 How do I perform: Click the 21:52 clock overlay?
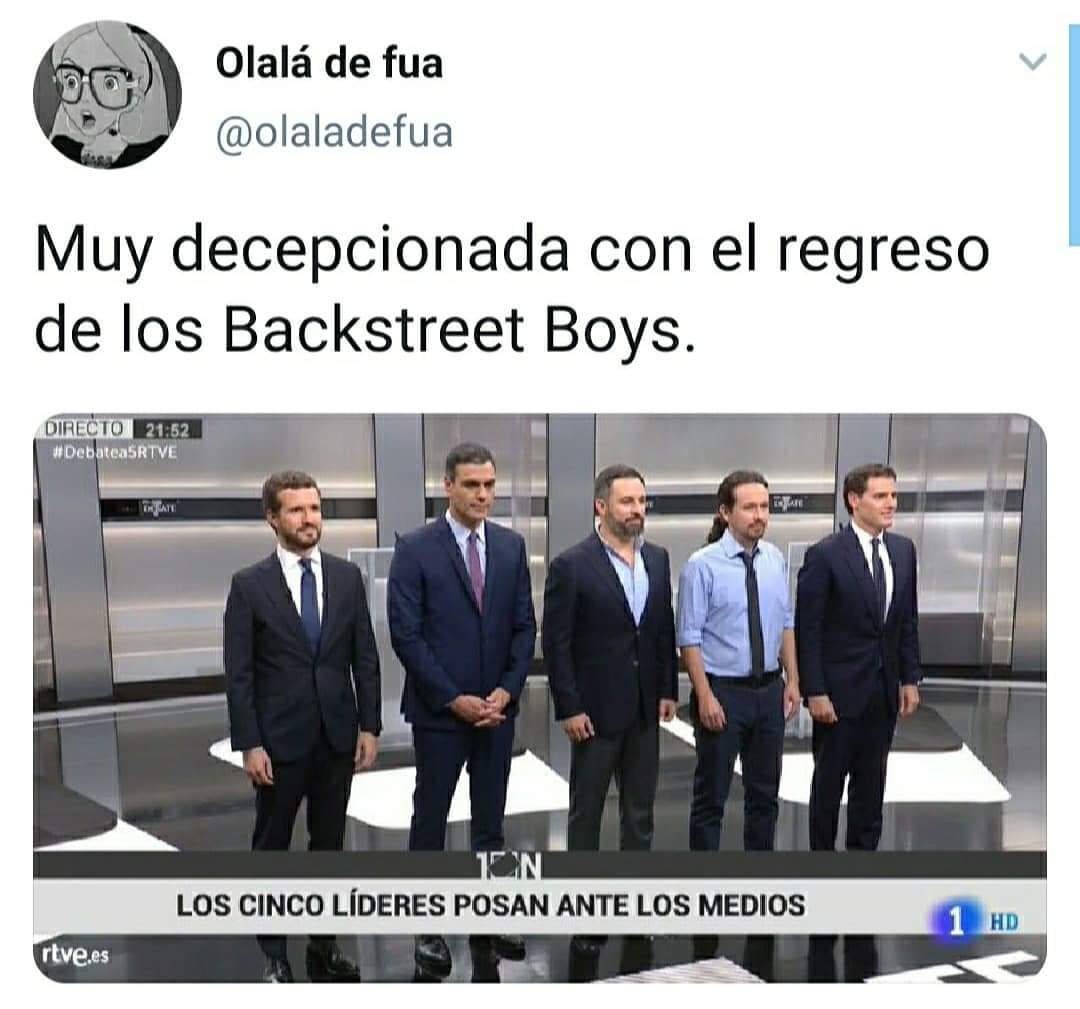pyautogui.click(x=167, y=430)
